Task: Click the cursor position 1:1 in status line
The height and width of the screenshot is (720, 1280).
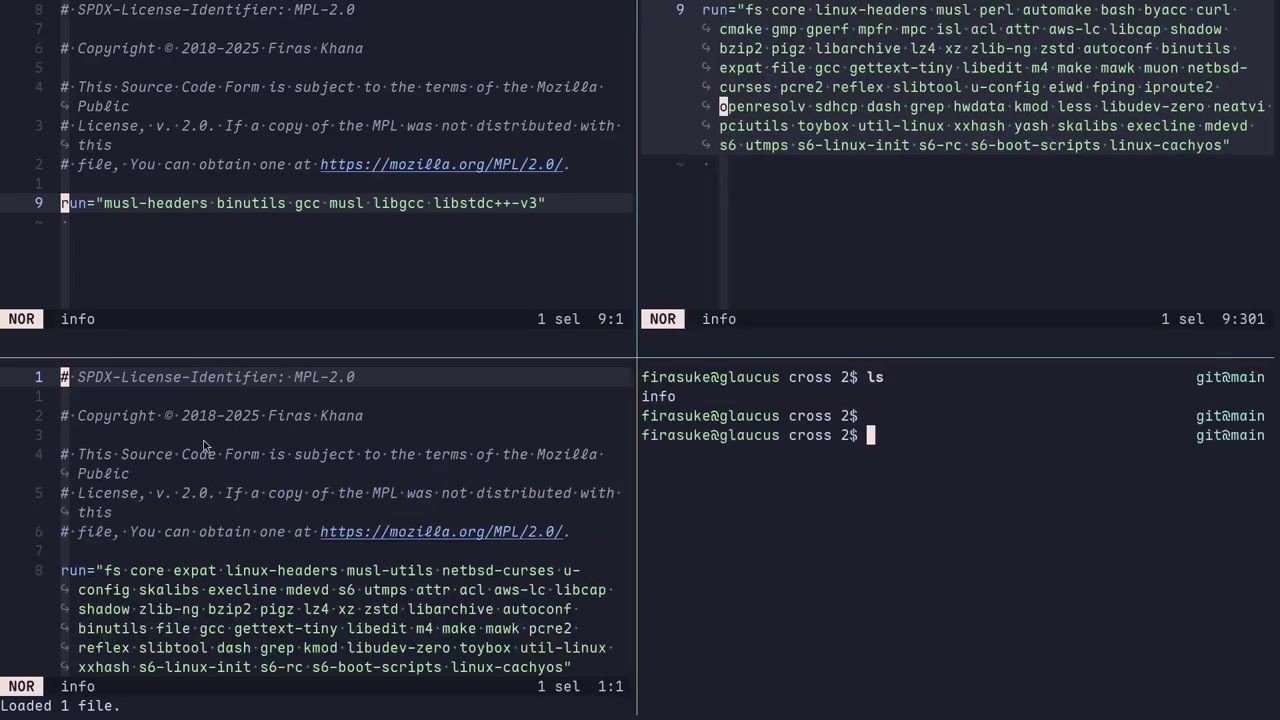Action: 611,686
